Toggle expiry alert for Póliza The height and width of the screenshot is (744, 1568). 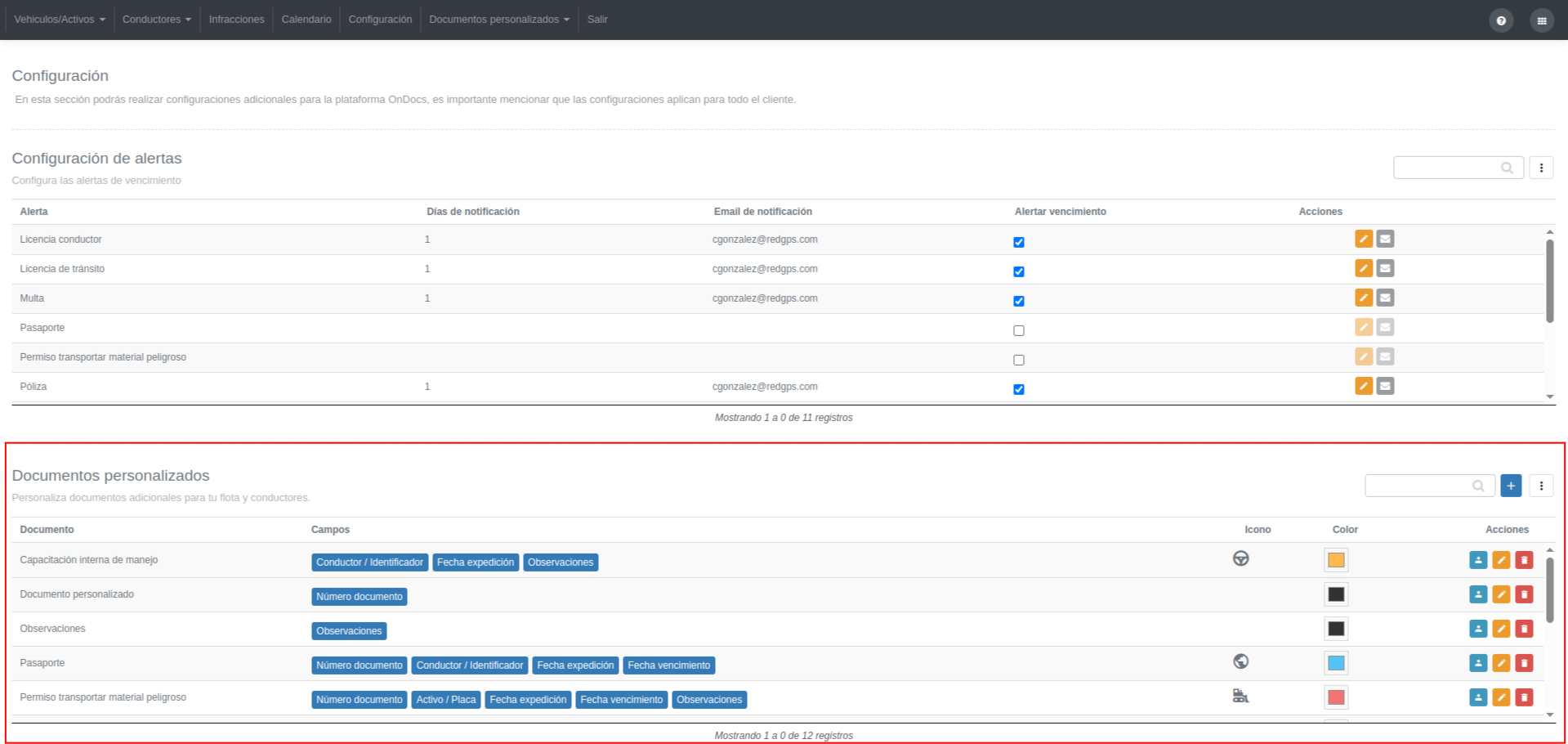click(x=1019, y=389)
